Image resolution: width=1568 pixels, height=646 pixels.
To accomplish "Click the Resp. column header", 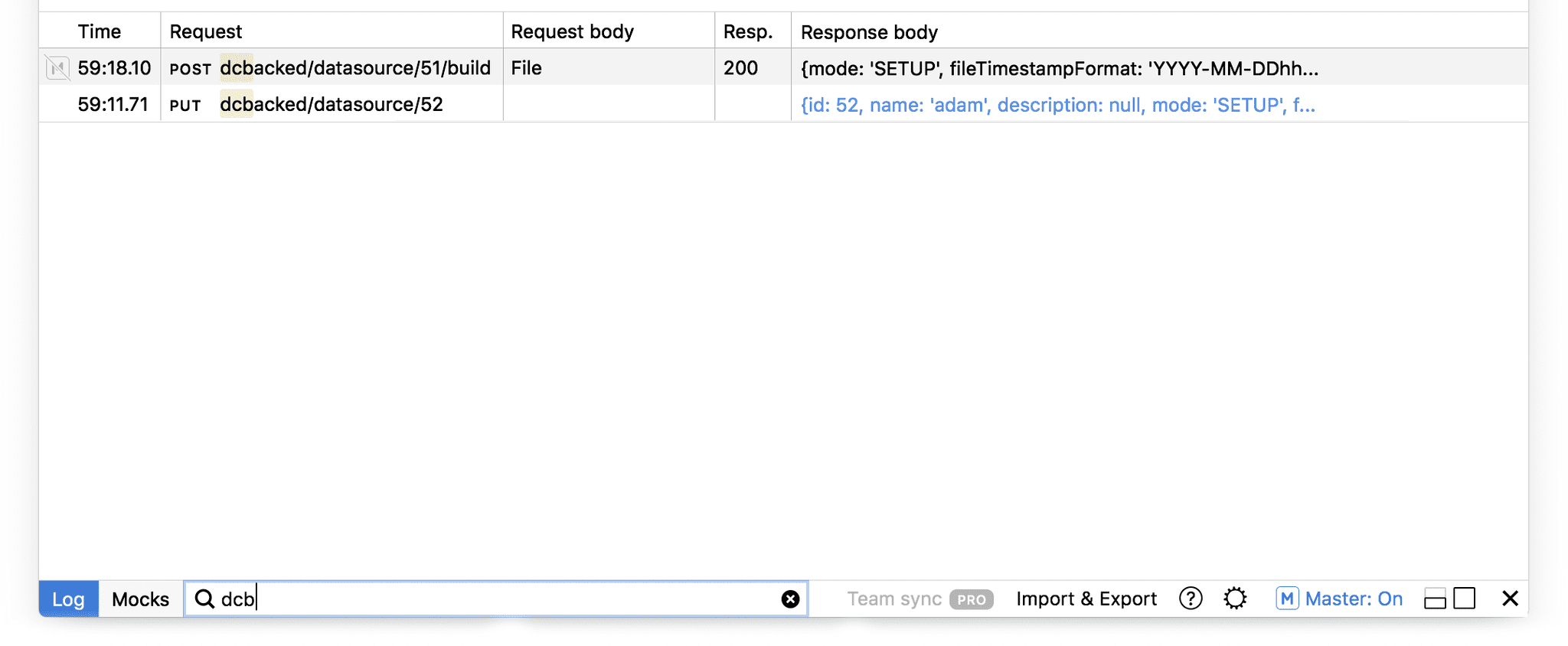I will (x=750, y=31).
